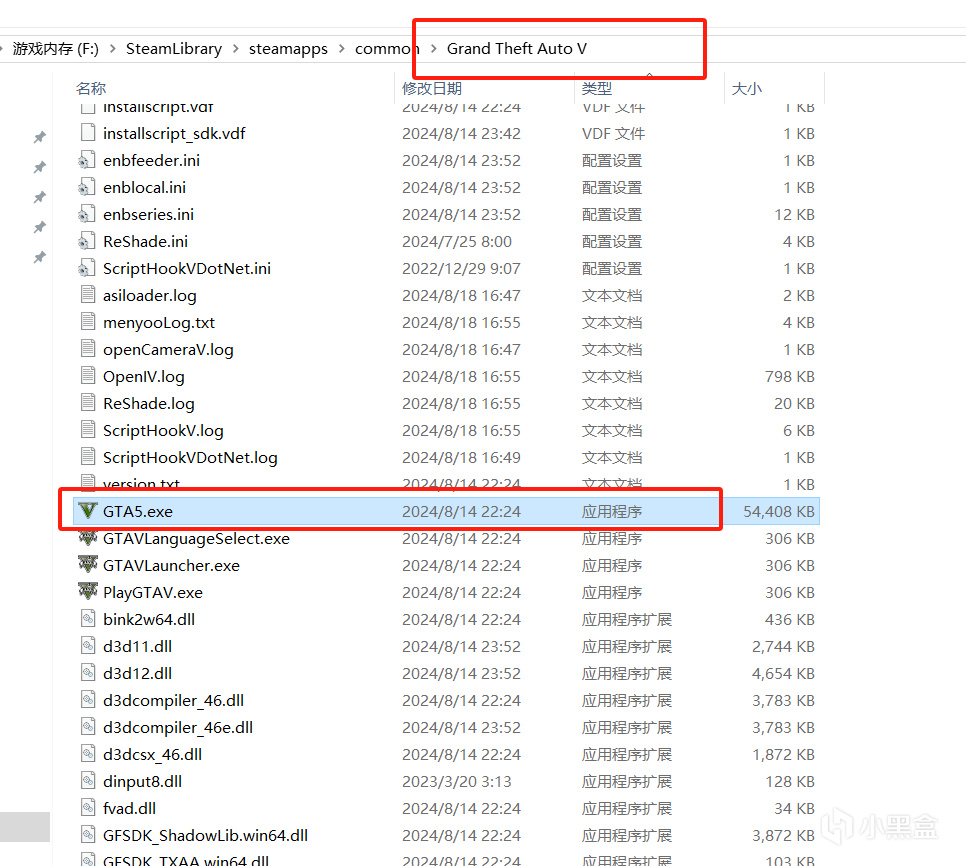The height and width of the screenshot is (866, 966).
Task: Click the 2024/7/25 8:00 modified date
Action: 457,241
